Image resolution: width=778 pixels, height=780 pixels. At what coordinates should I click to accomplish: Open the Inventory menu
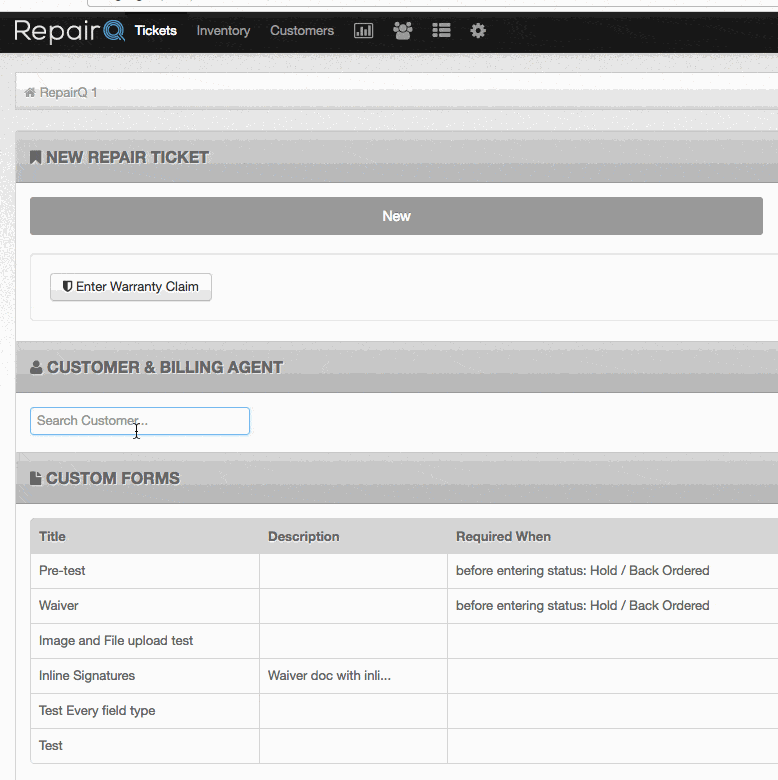pos(223,31)
